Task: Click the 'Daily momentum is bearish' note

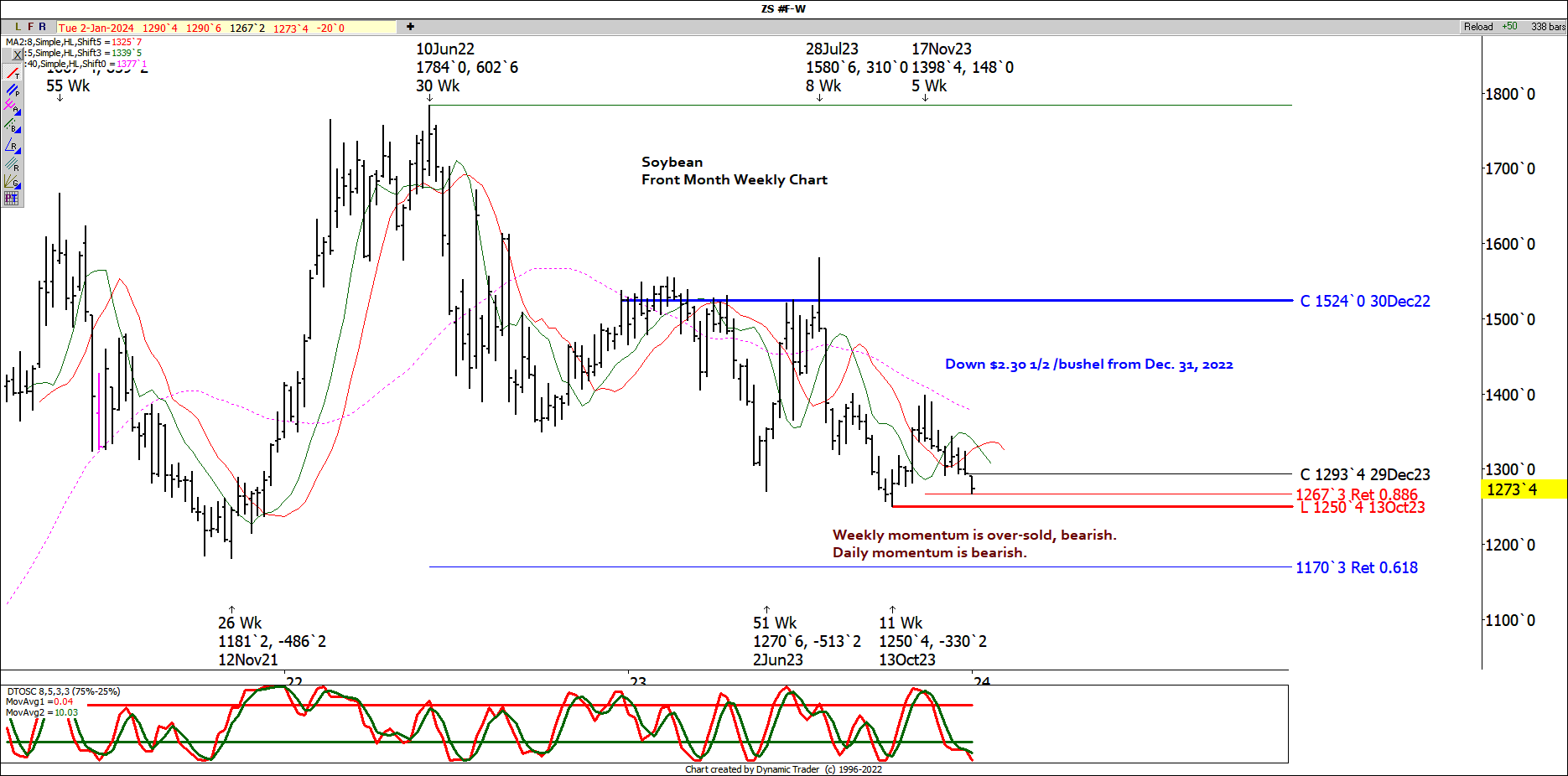Action: [929, 552]
